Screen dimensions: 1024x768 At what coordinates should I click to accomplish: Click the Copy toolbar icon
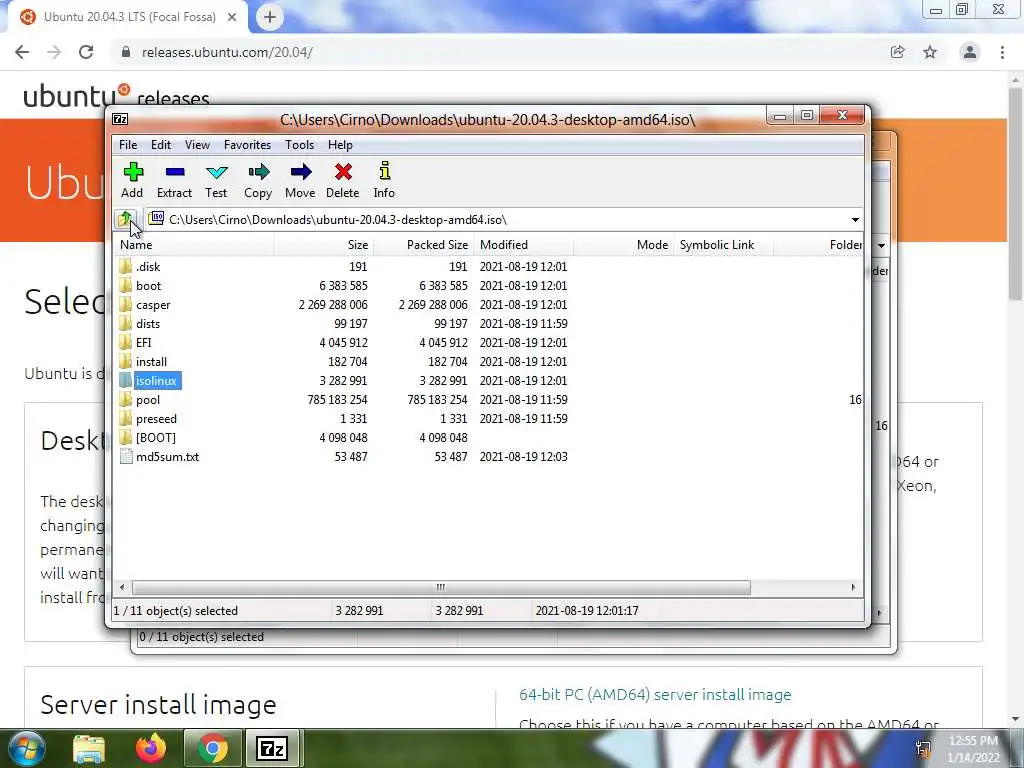pyautogui.click(x=259, y=172)
